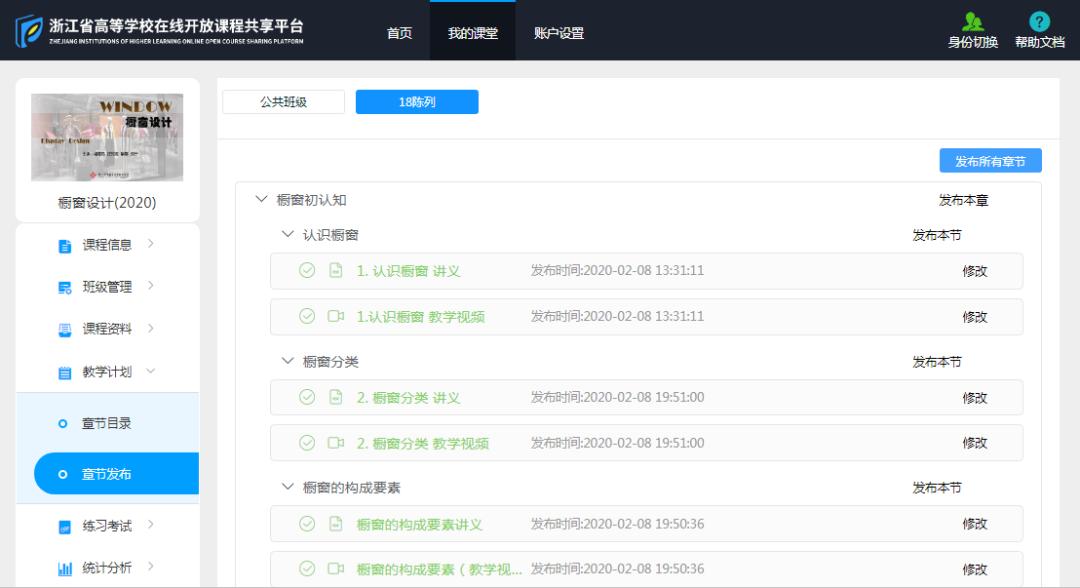Image resolution: width=1080 pixels, height=588 pixels.
Task: Toggle the check circle for 1. 认识橱窗 讲义
Action: (x=307, y=270)
